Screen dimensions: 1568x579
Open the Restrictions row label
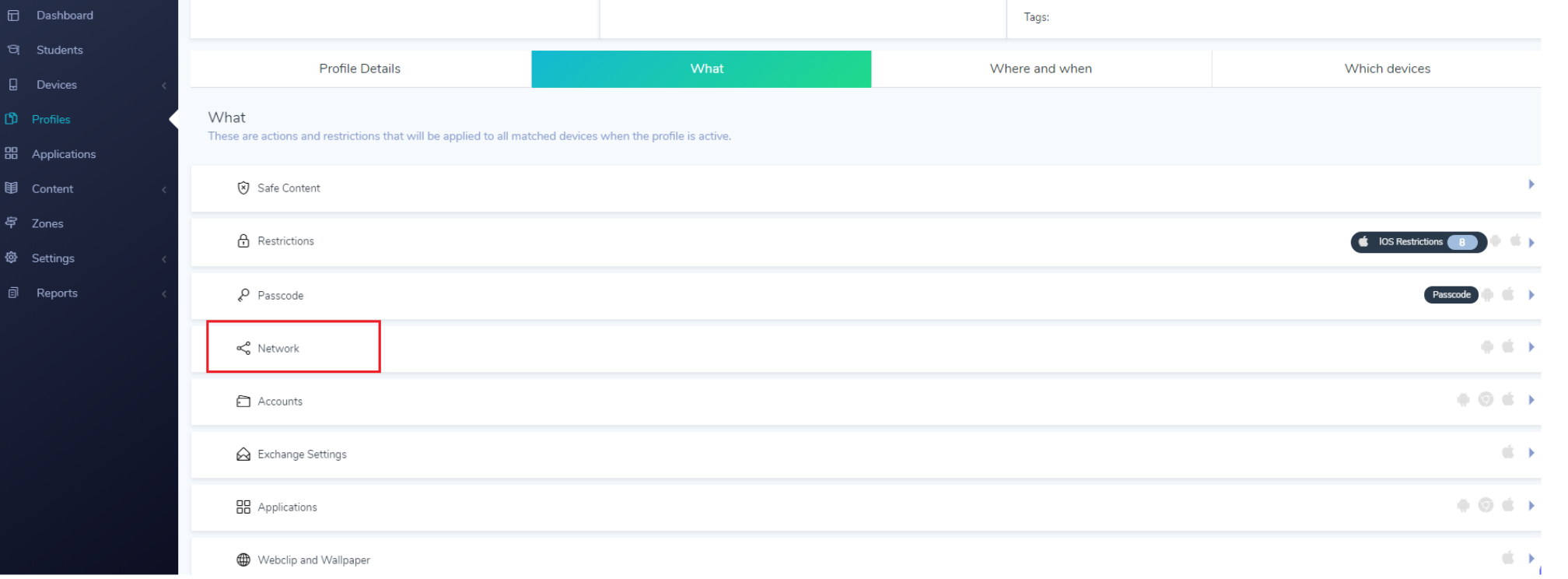click(x=286, y=241)
